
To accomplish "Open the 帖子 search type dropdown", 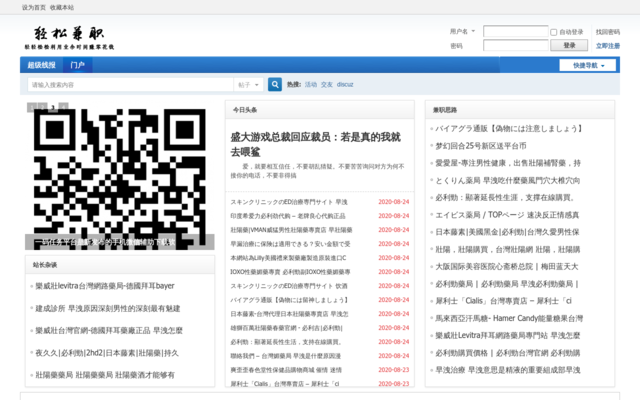I will pos(248,85).
